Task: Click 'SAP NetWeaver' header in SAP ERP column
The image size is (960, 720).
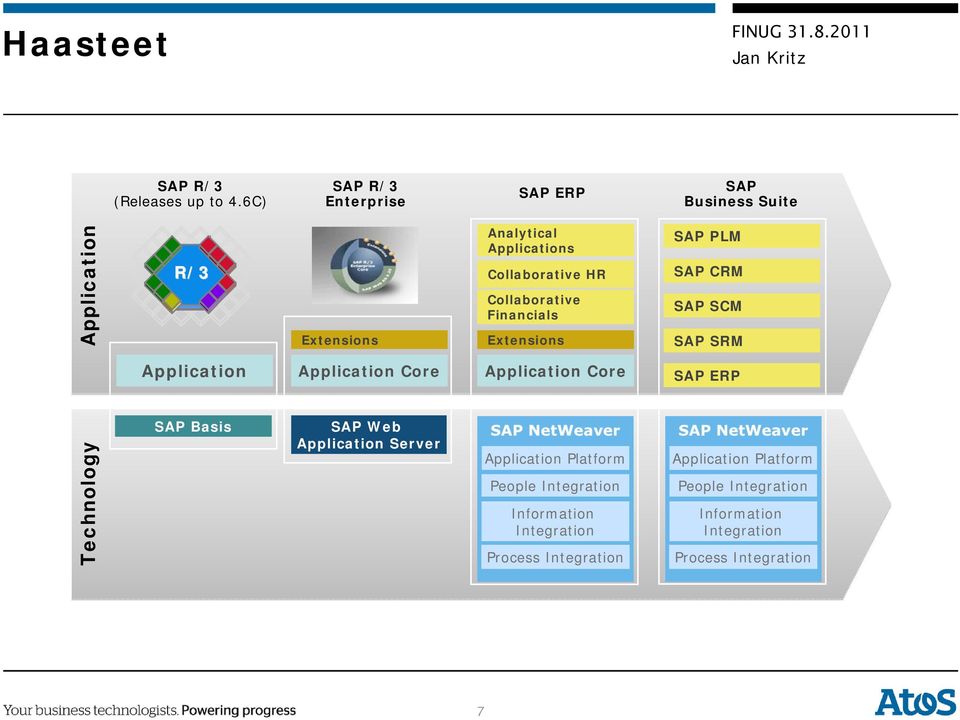Action: pos(555,430)
